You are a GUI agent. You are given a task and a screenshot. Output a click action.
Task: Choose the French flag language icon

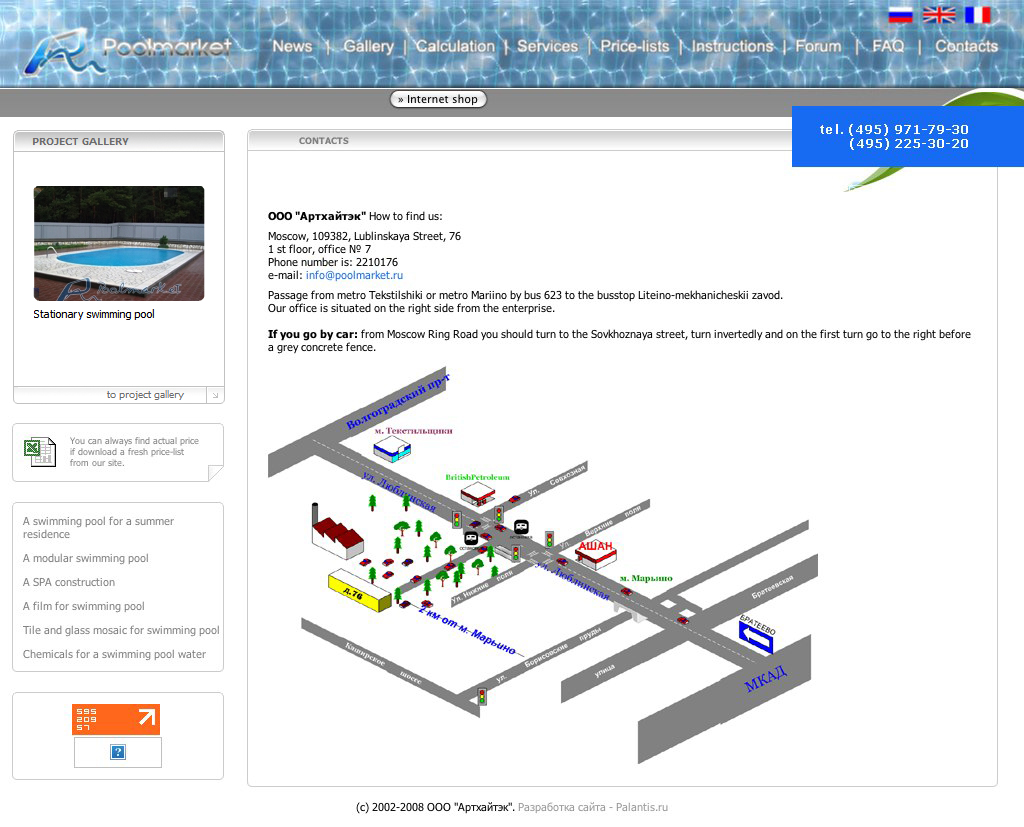click(x=977, y=15)
